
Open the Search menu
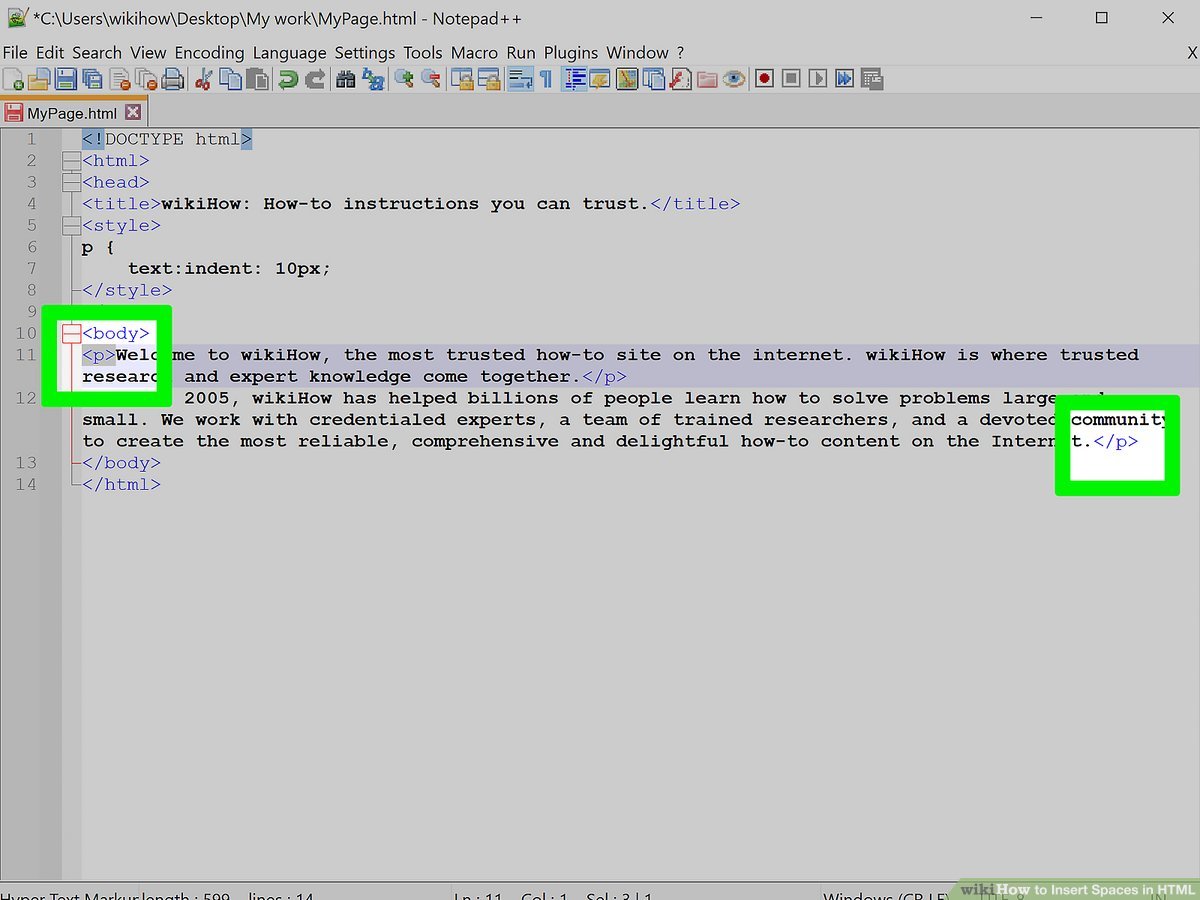click(97, 53)
